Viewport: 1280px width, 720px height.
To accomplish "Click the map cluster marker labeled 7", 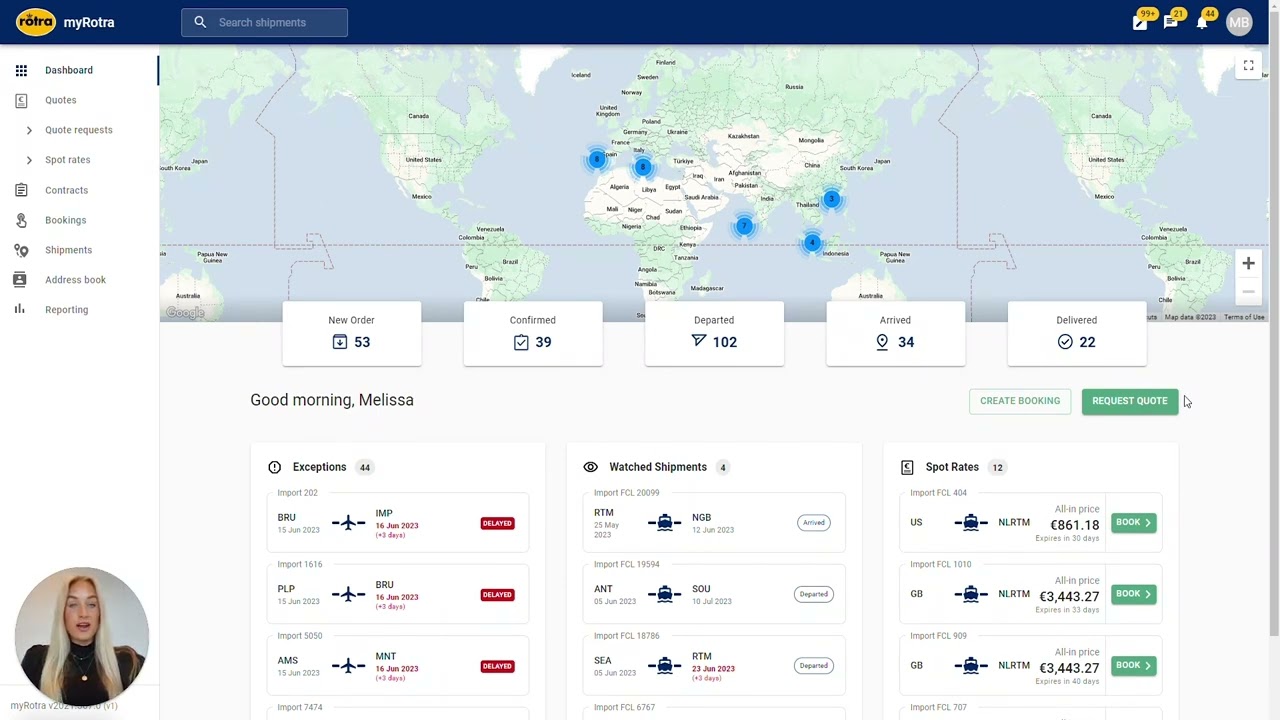I will tap(744, 226).
